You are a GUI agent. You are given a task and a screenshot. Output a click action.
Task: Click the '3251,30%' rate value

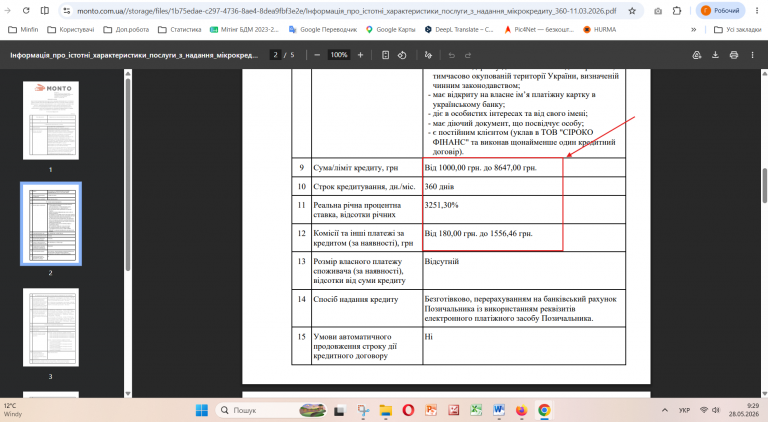[x=441, y=205]
